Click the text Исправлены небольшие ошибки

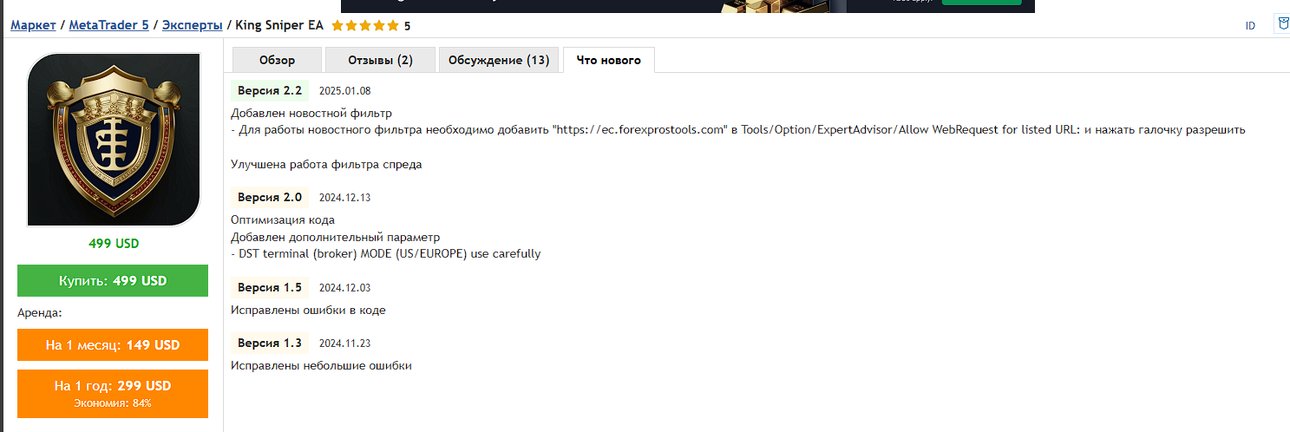(x=321, y=366)
